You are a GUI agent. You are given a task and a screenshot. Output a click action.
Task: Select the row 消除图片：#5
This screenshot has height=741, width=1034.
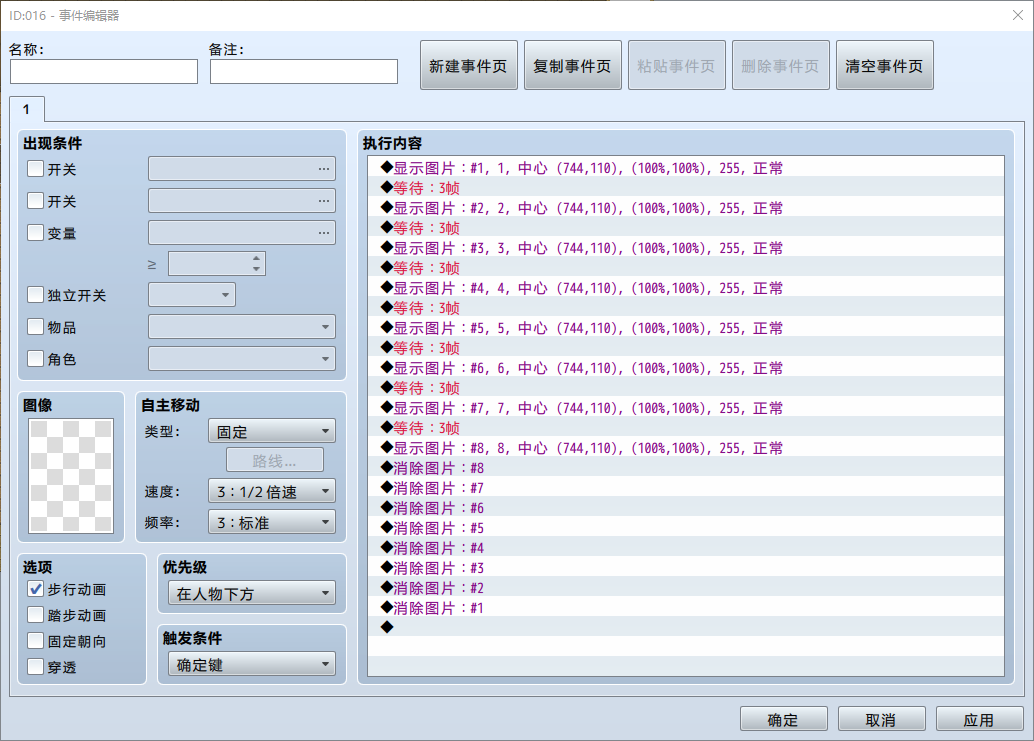click(x=686, y=527)
